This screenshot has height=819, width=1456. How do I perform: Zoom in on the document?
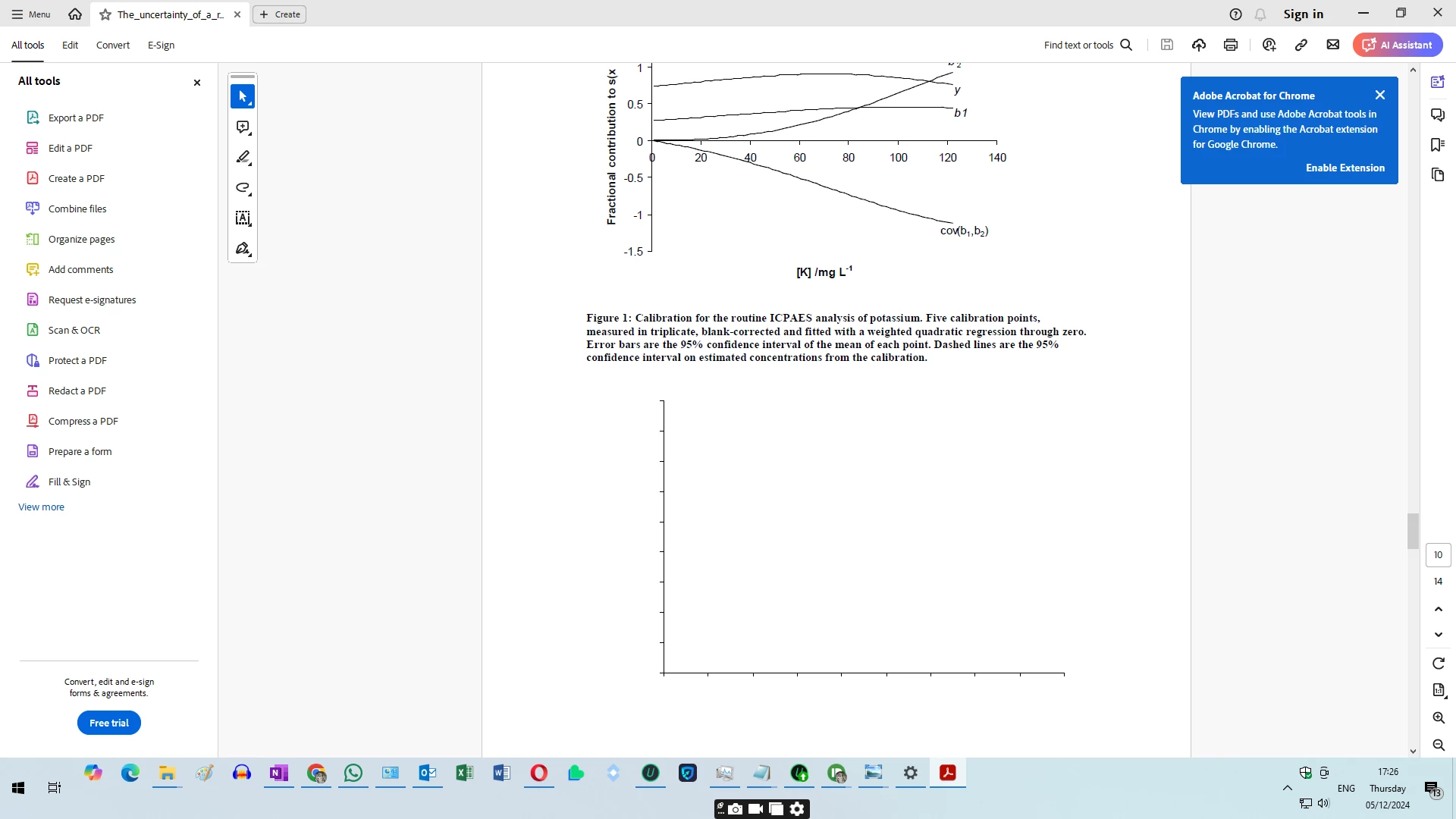[1439, 718]
